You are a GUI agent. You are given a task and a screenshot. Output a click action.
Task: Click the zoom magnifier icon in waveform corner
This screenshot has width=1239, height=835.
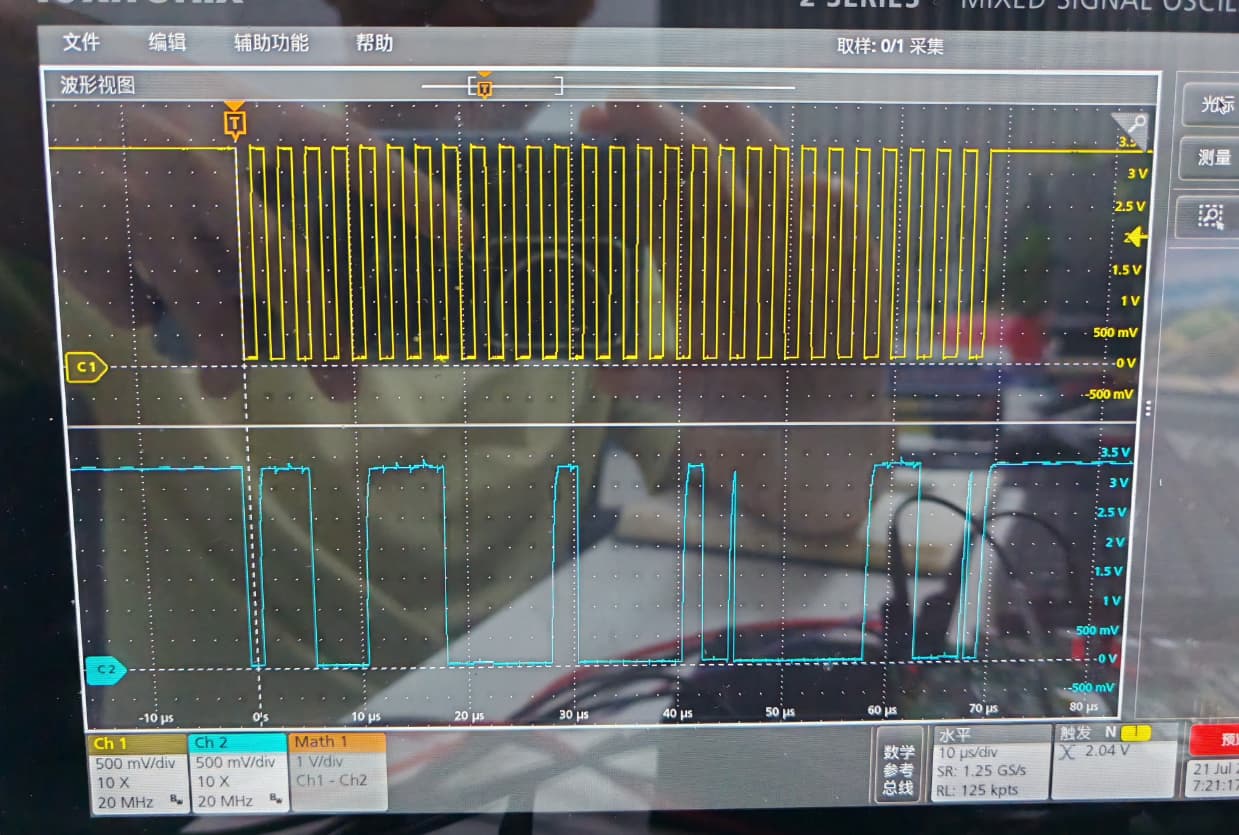[1133, 128]
